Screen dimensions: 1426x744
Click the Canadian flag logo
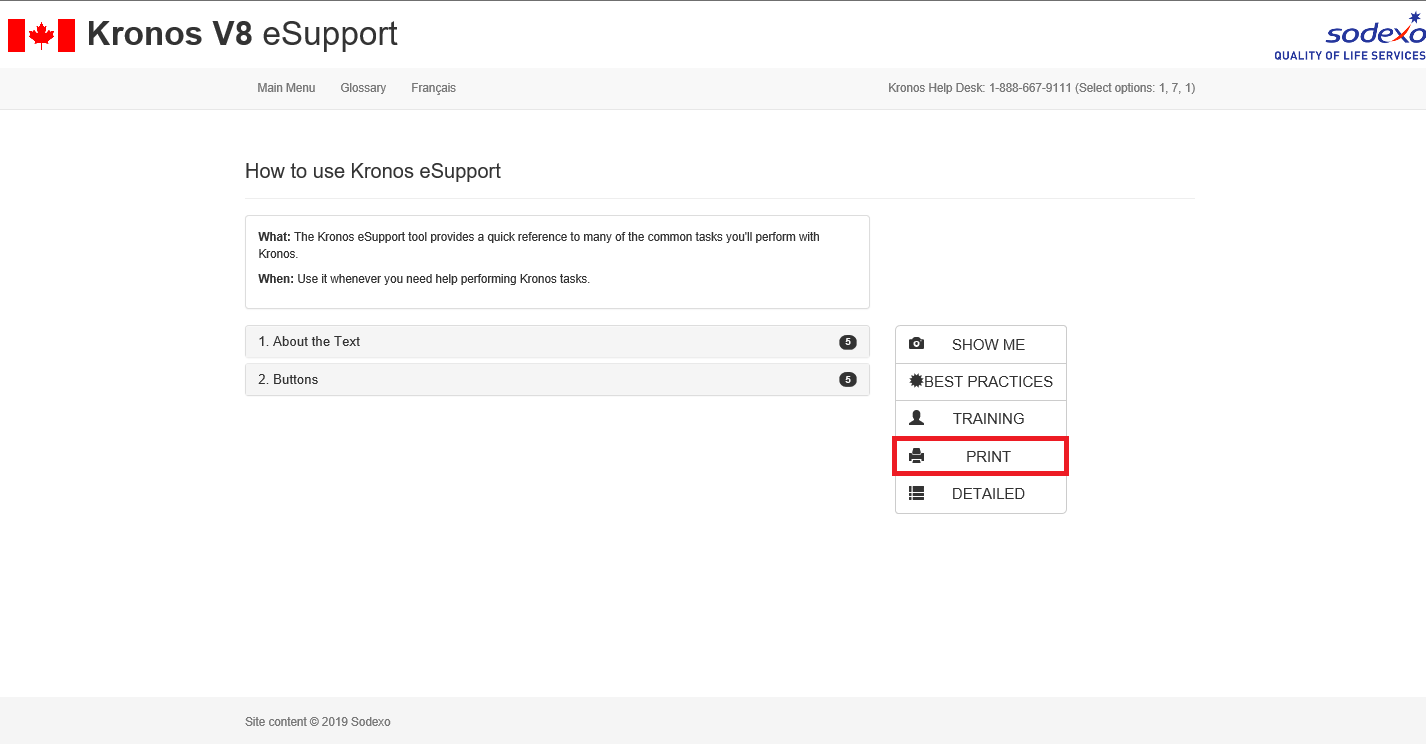(x=41, y=34)
